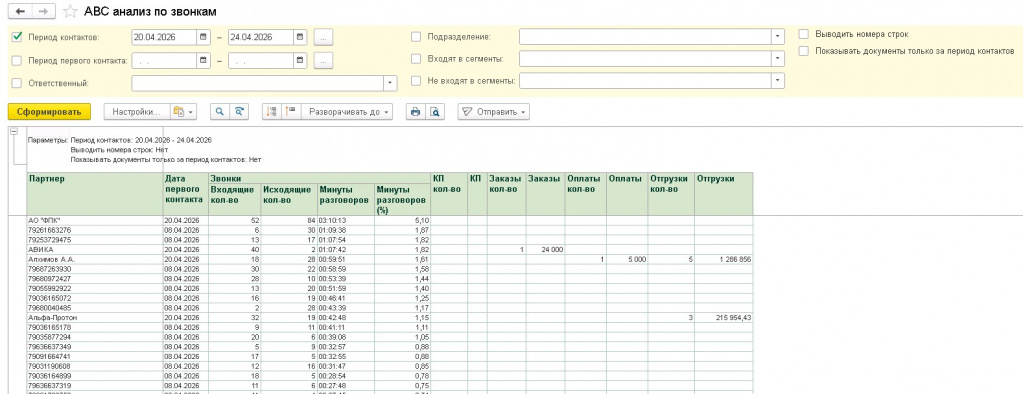Select partner row АО "ФПК"
Screen dimensions: 1023x394
(x=95, y=220)
